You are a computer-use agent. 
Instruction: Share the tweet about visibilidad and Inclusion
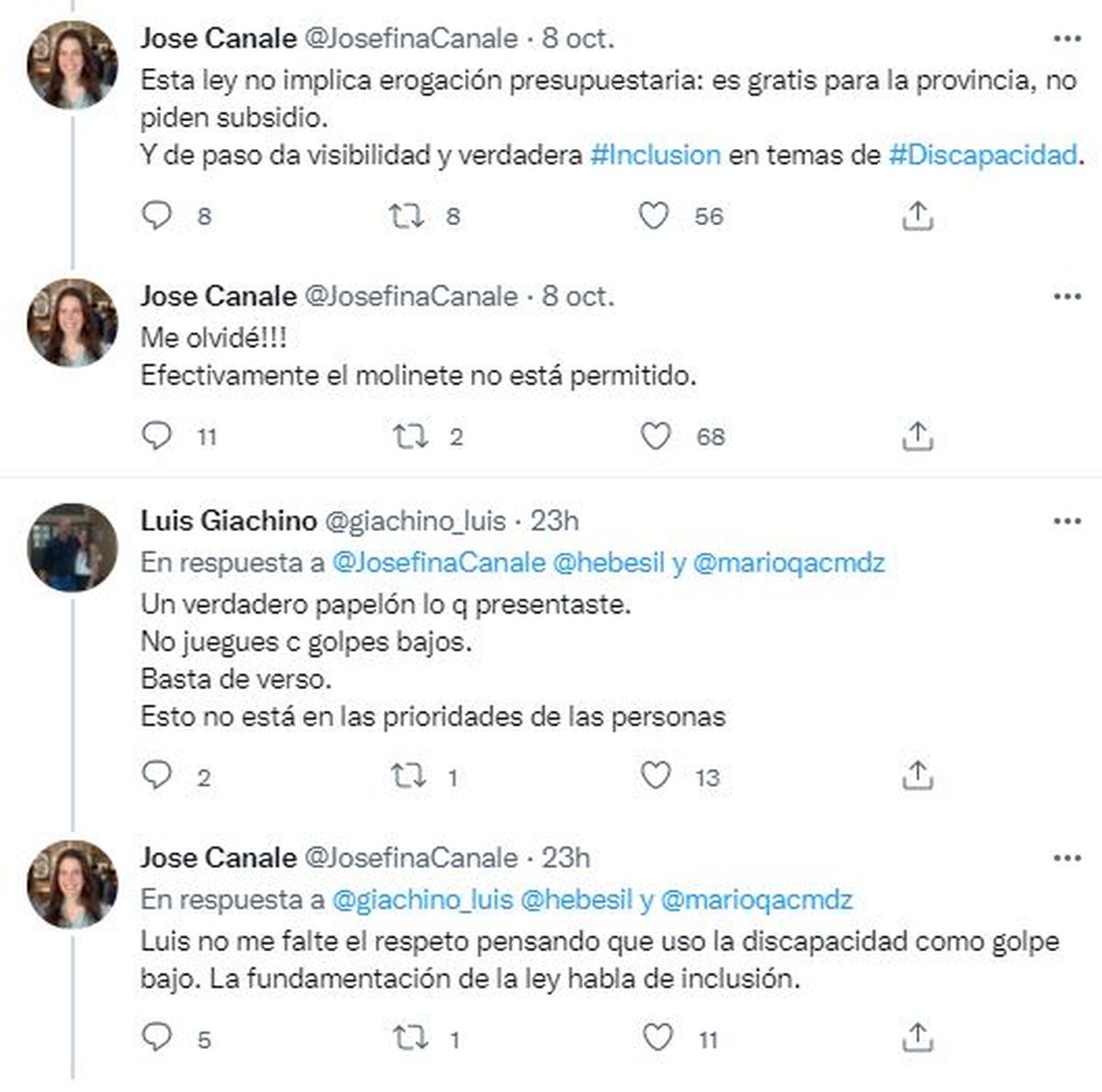click(917, 216)
